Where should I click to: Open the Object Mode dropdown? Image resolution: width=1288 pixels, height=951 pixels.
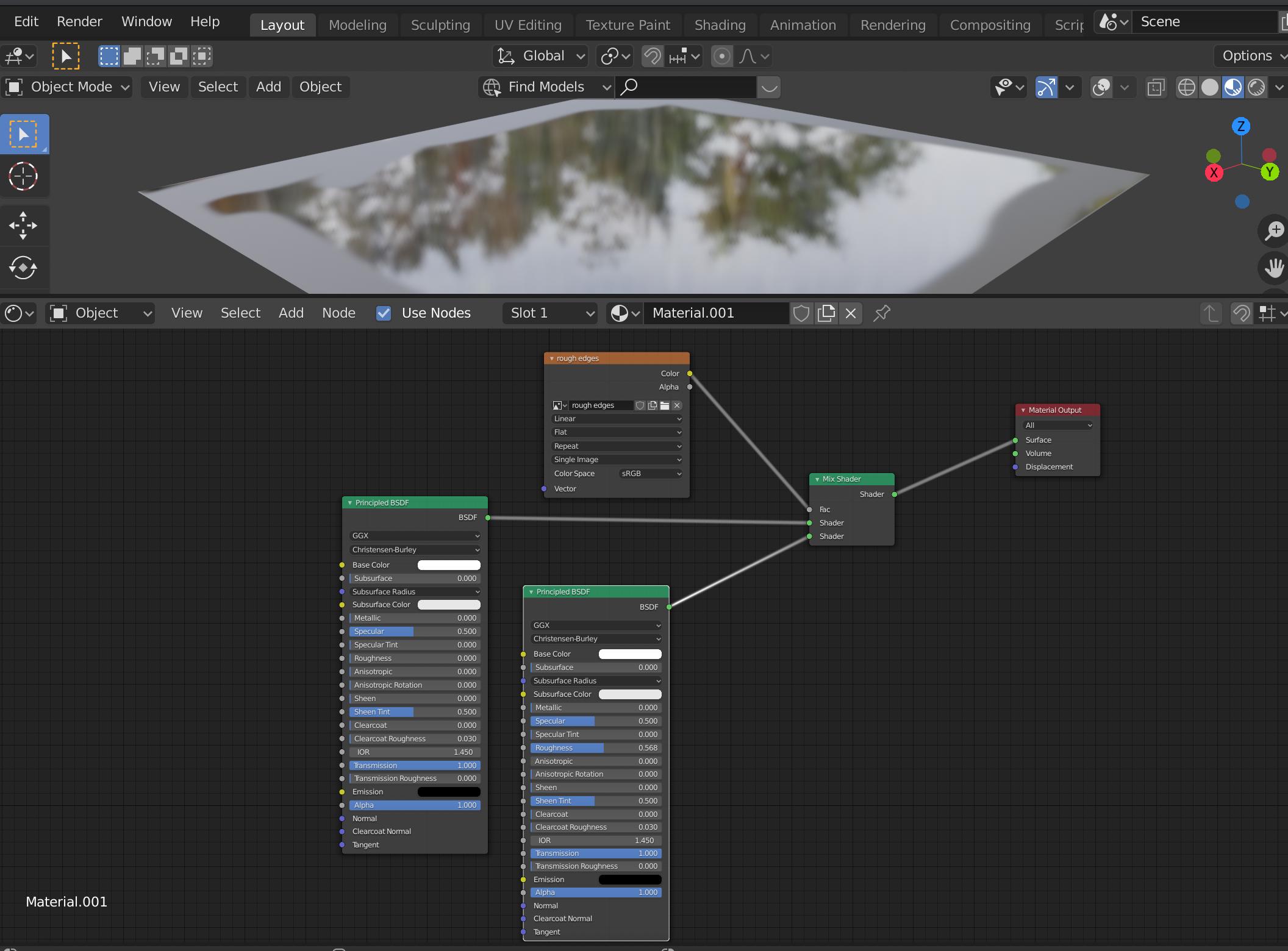[x=68, y=87]
